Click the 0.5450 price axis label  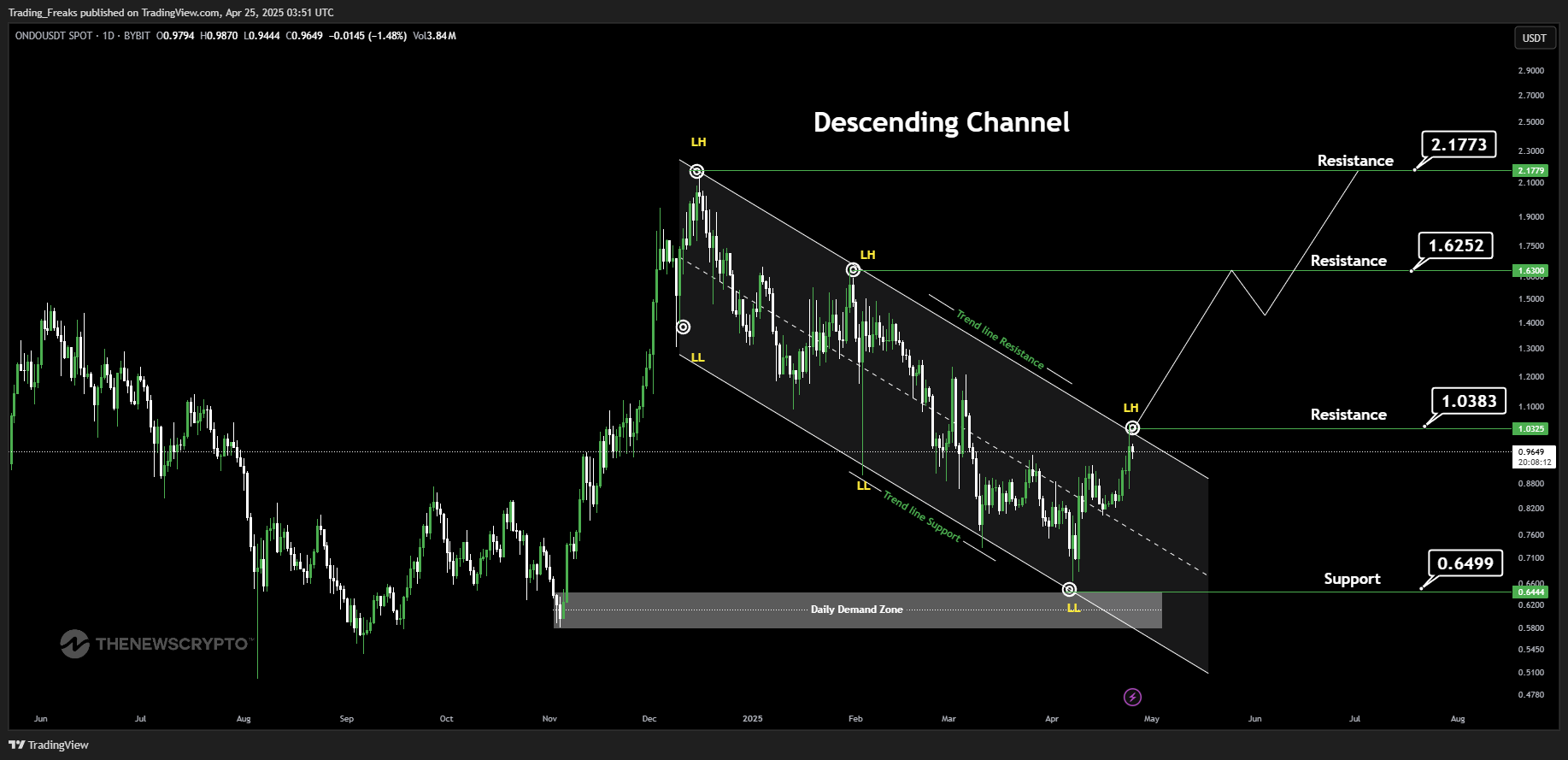pyautogui.click(x=1531, y=650)
